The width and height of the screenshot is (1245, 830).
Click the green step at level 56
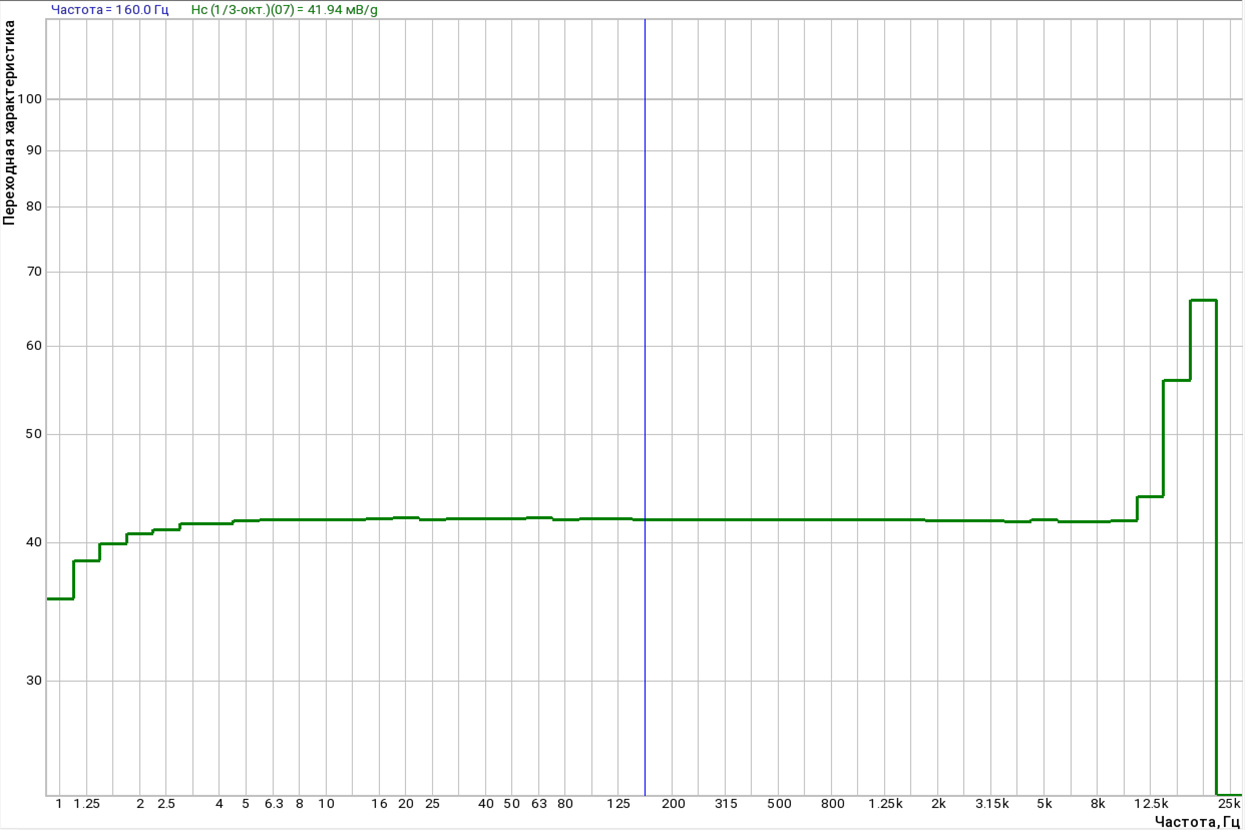point(1177,380)
